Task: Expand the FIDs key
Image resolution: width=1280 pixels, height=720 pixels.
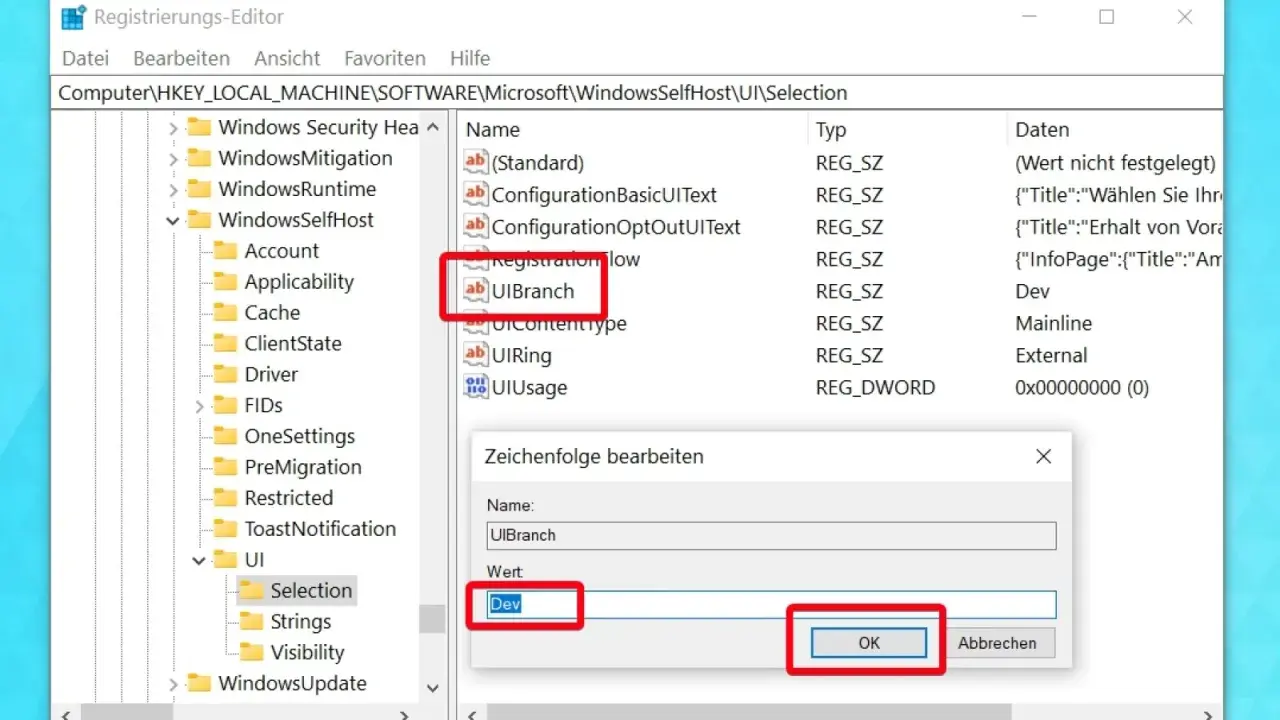Action: coord(199,406)
